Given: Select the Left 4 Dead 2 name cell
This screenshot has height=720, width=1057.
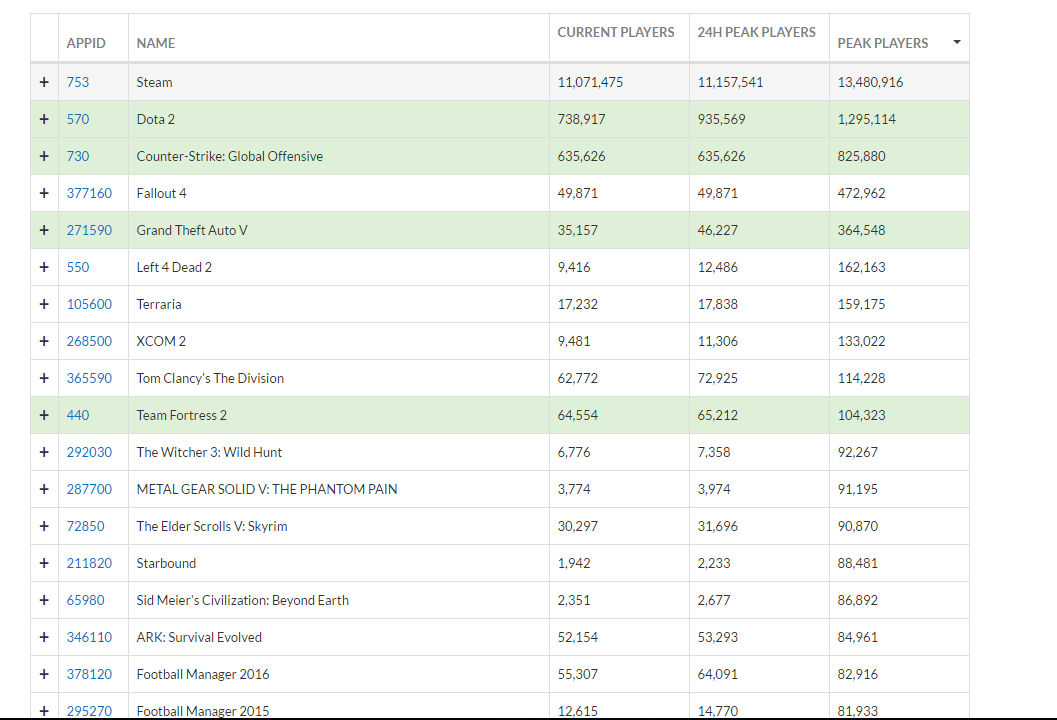Looking at the screenshot, I should [175, 267].
